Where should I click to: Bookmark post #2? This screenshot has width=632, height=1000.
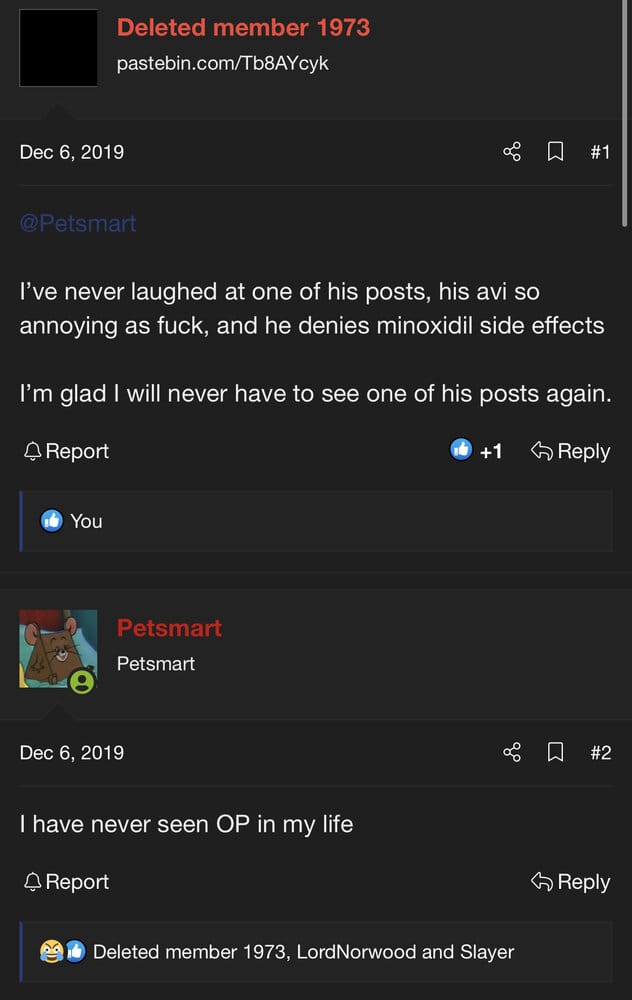point(555,753)
